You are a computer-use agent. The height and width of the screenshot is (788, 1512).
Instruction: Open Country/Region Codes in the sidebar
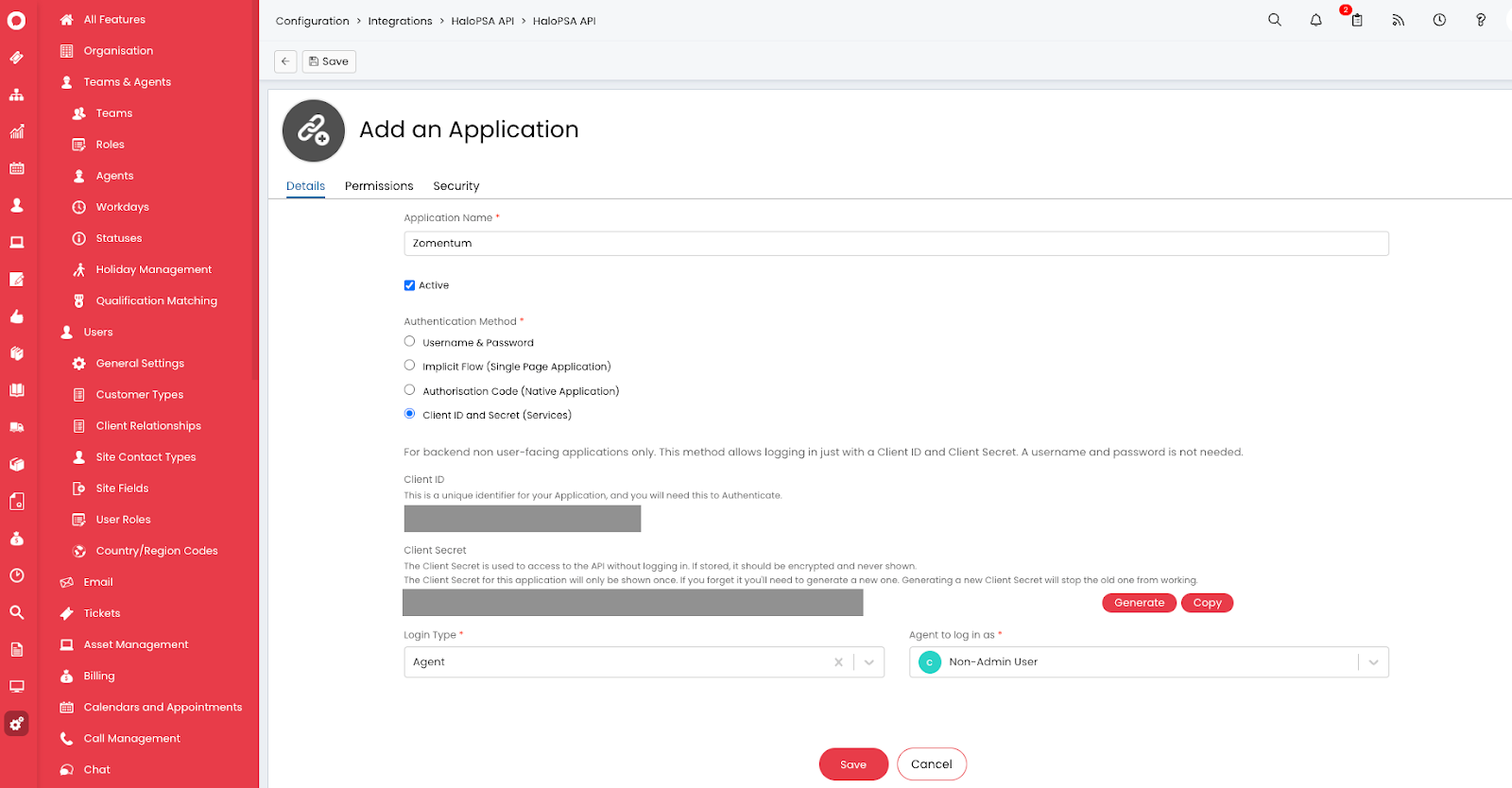(157, 551)
